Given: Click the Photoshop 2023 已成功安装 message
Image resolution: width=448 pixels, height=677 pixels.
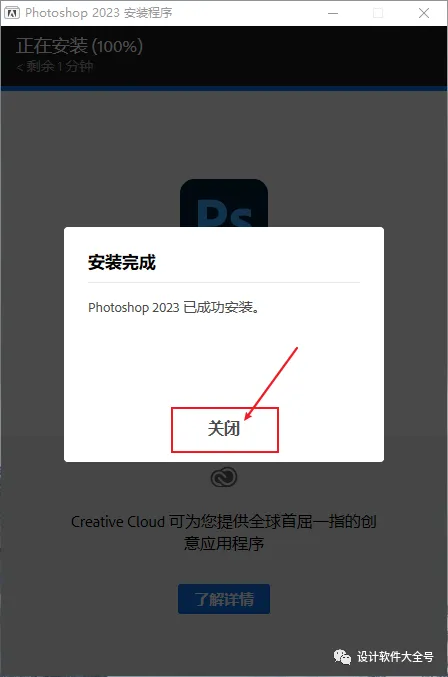Looking at the screenshot, I should pyautogui.click(x=174, y=307).
